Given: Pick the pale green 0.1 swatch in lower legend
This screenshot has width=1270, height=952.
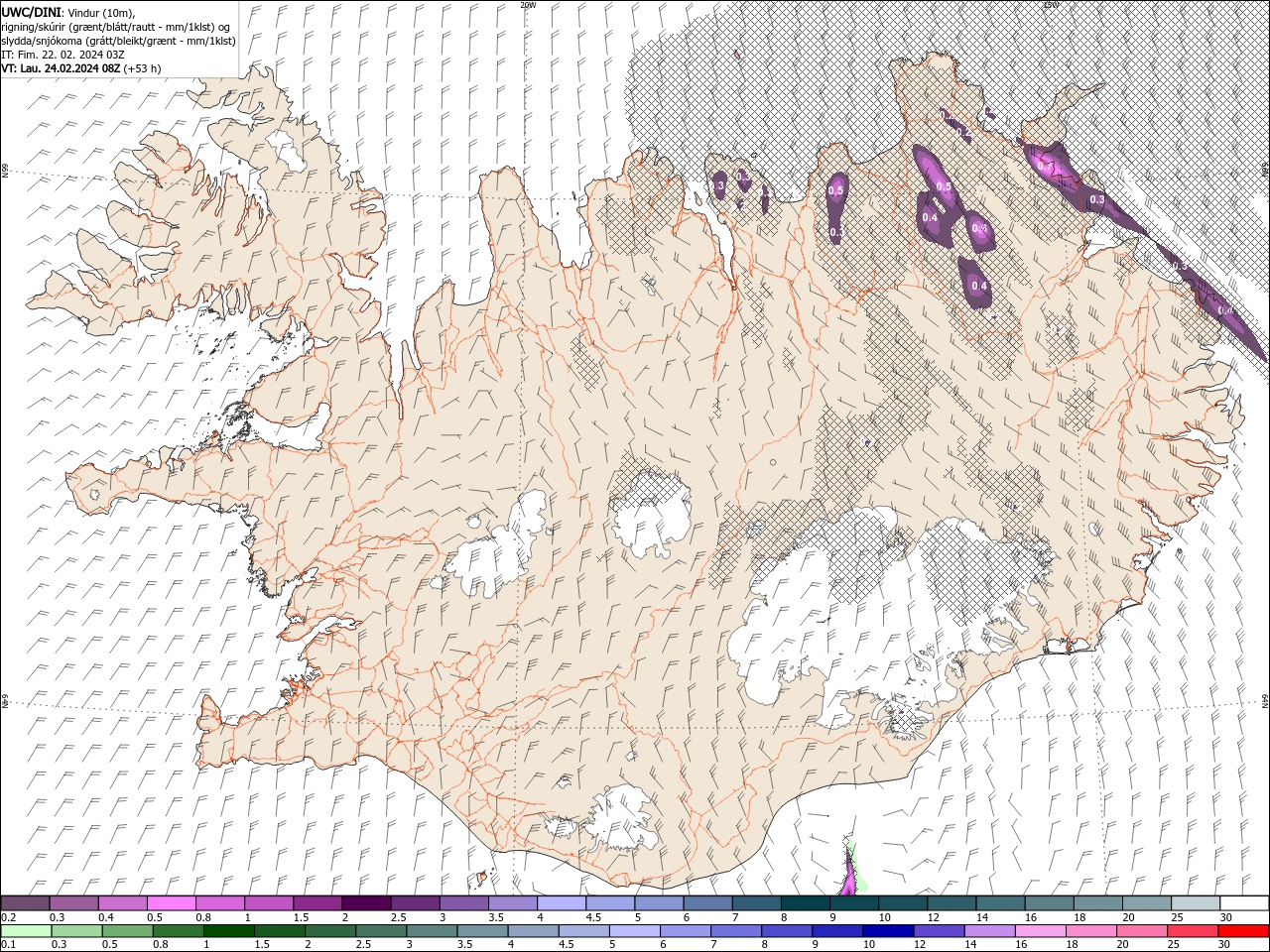Looking at the screenshot, I should click(x=26, y=931).
